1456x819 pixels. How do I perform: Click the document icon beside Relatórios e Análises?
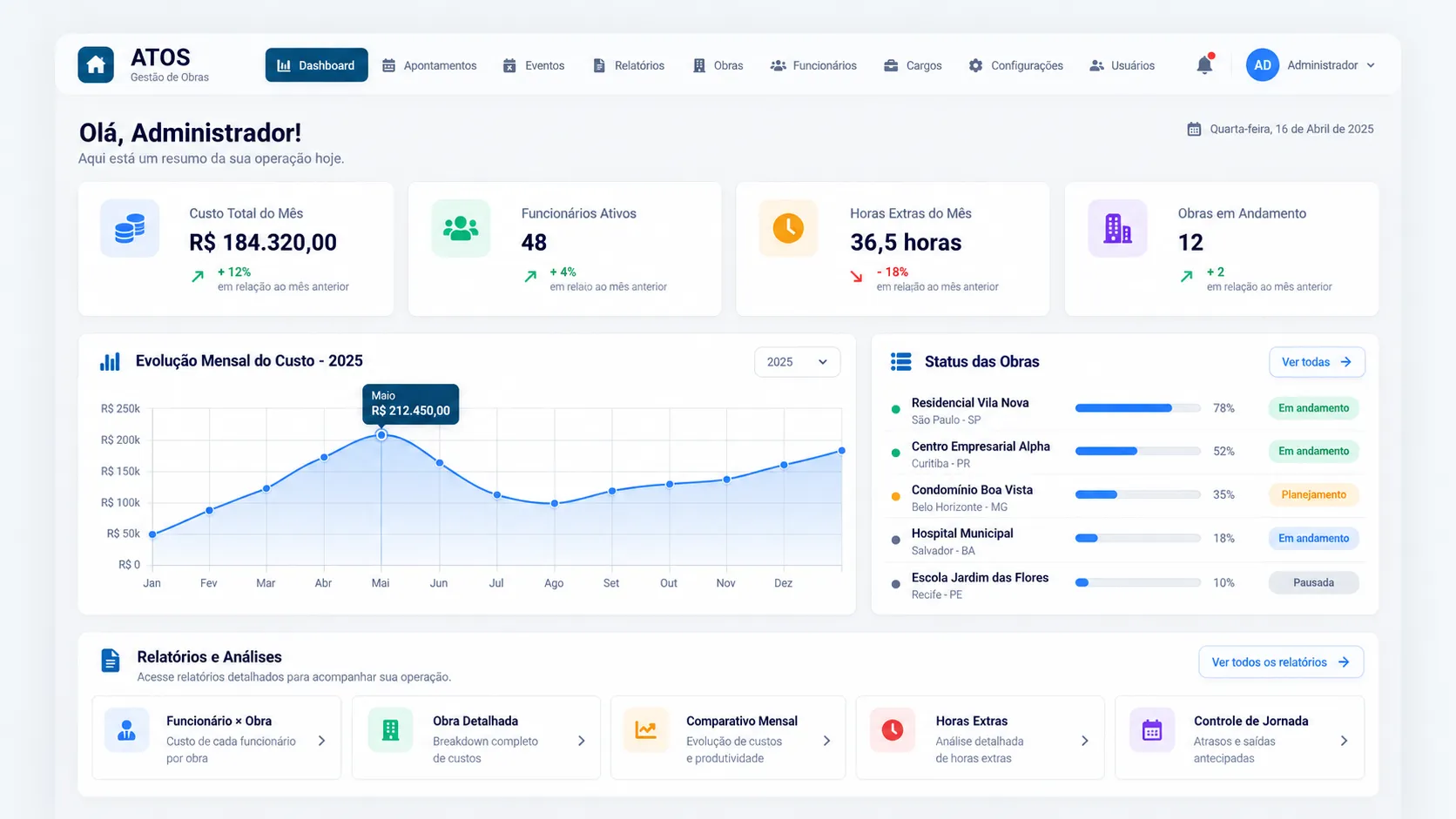(x=111, y=661)
